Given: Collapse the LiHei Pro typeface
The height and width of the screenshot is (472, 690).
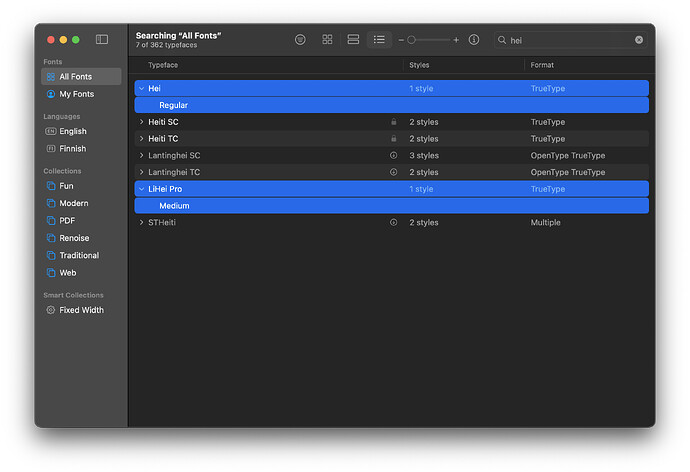Looking at the screenshot, I should tap(141, 189).
